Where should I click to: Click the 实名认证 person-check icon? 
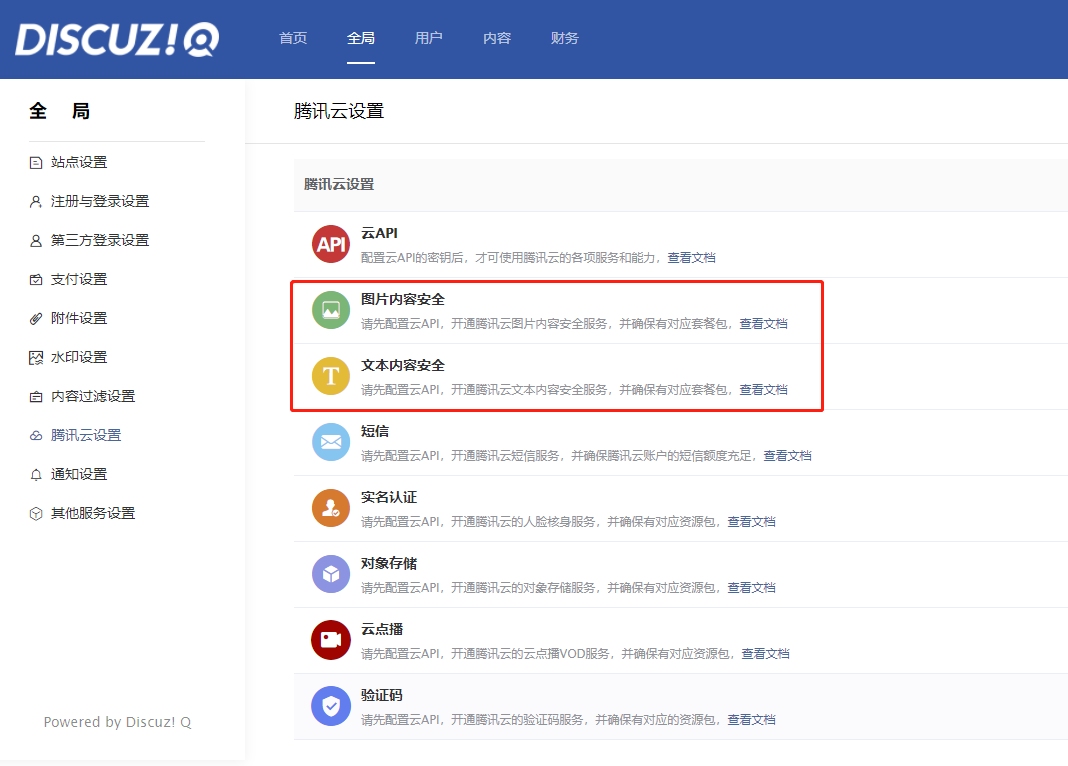click(x=330, y=508)
